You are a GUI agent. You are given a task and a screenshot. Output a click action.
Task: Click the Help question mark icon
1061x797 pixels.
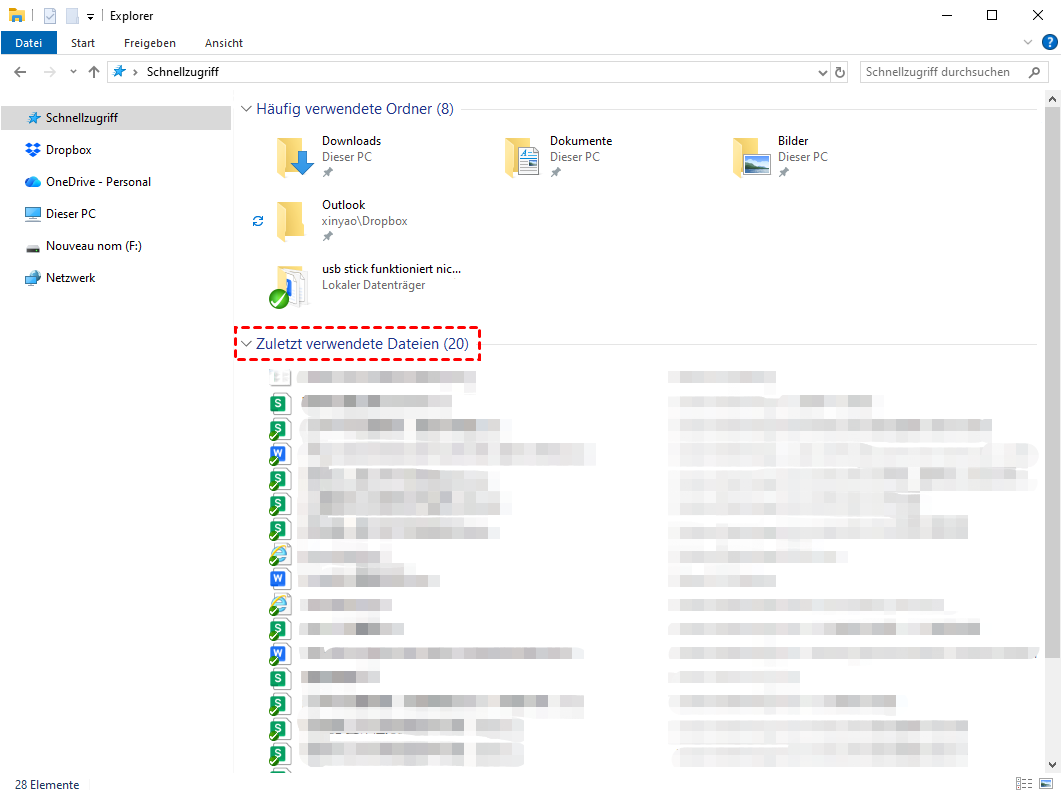click(x=1049, y=42)
